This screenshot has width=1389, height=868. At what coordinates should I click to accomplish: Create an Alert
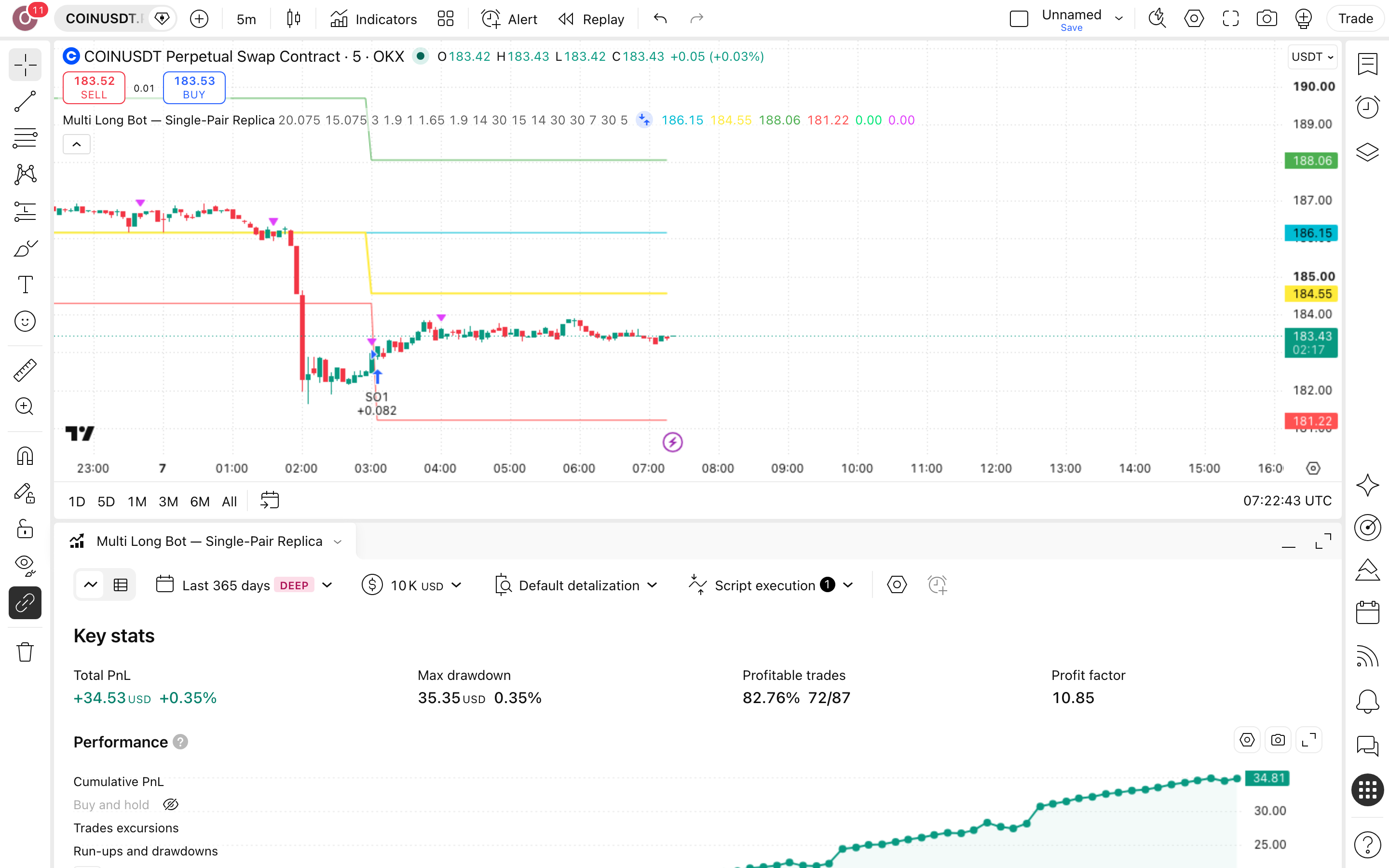coord(509,19)
